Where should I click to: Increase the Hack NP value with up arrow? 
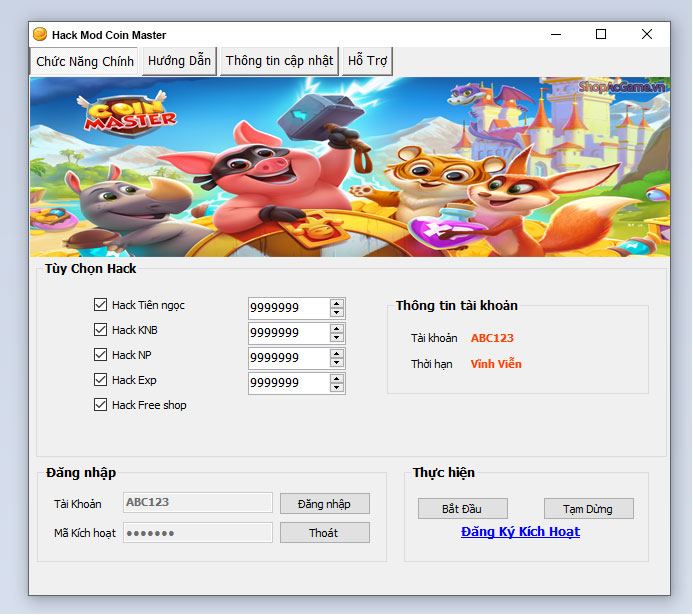(x=337, y=354)
